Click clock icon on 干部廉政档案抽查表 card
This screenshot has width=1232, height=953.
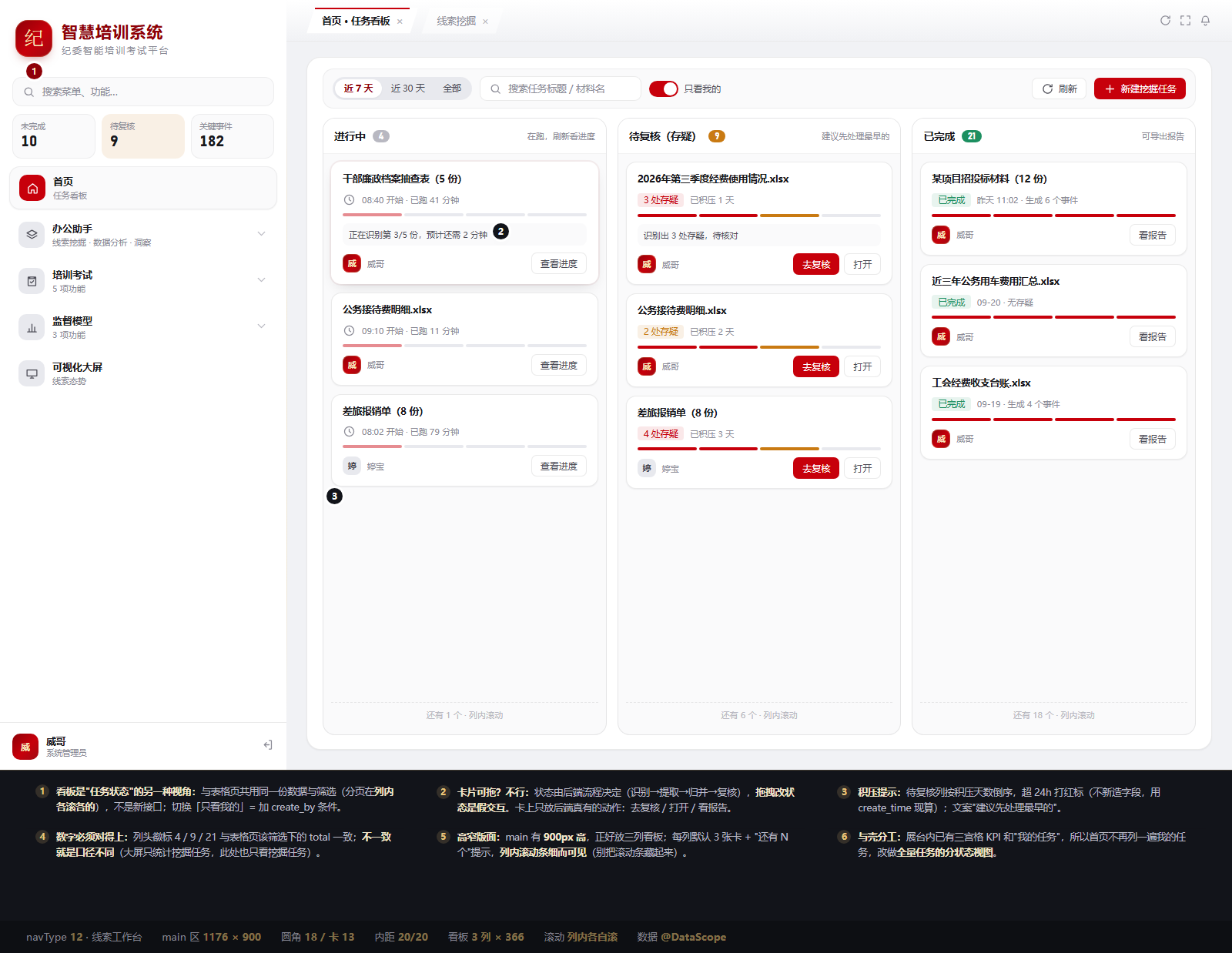pos(349,200)
